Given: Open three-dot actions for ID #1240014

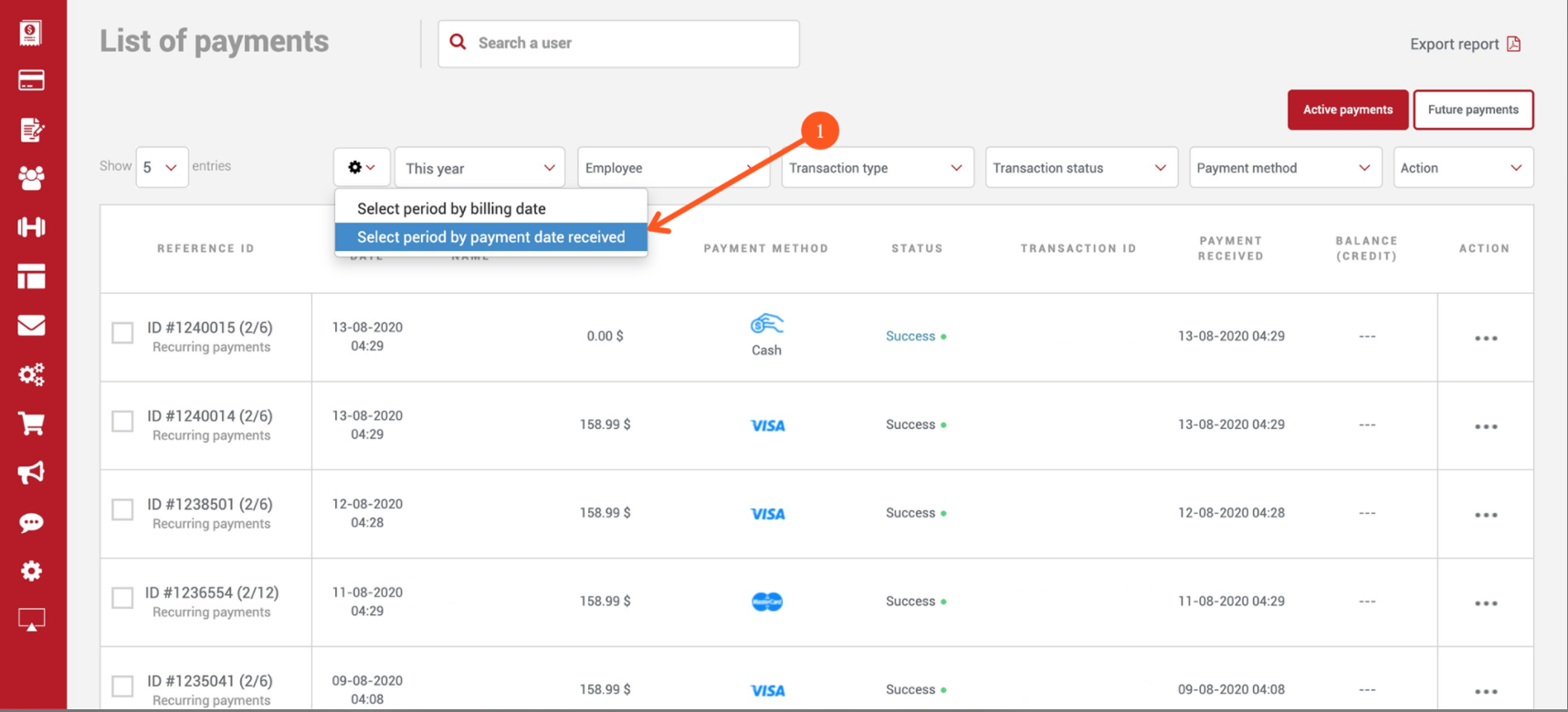Looking at the screenshot, I should point(1485,427).
